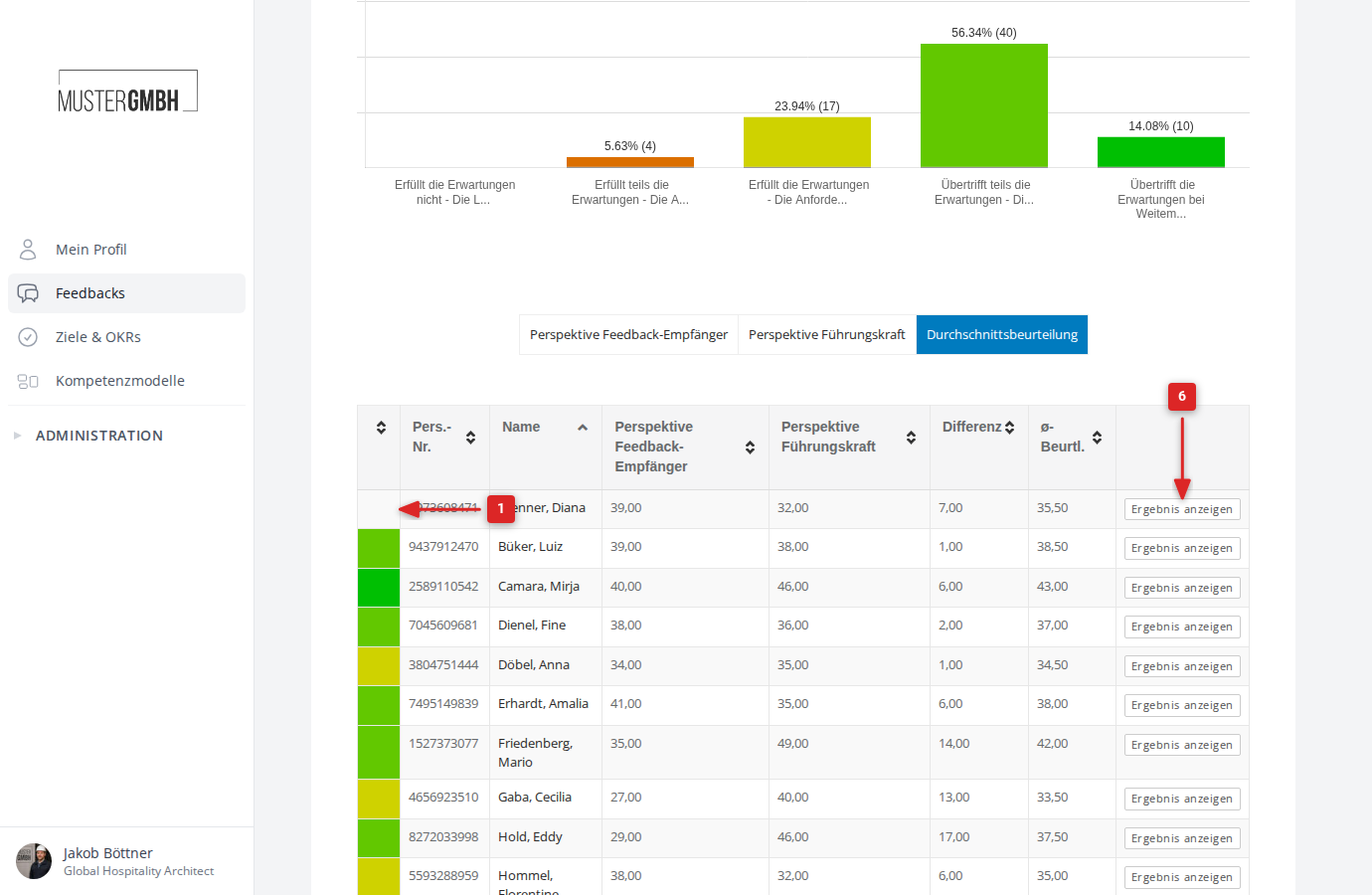Open Mein Profil in sidebar
Image resolution: width=1372 pixels, height=895 pixels.
click(126, 250)
